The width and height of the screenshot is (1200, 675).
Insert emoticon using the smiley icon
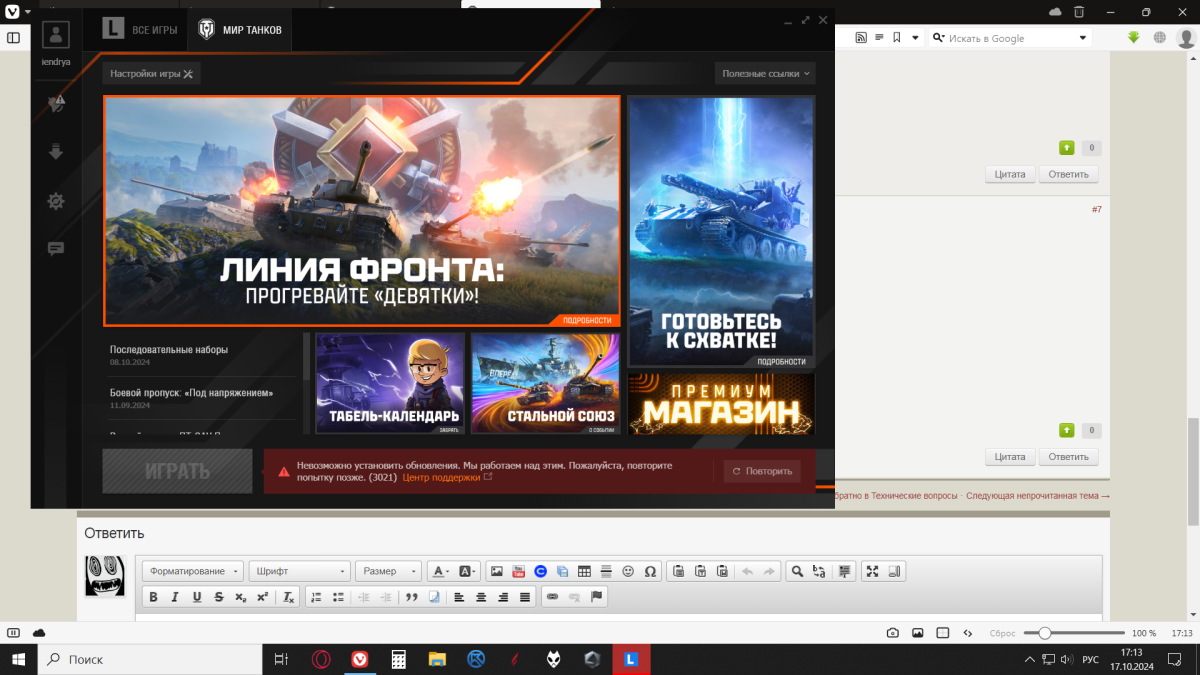(x=628, y=571)
